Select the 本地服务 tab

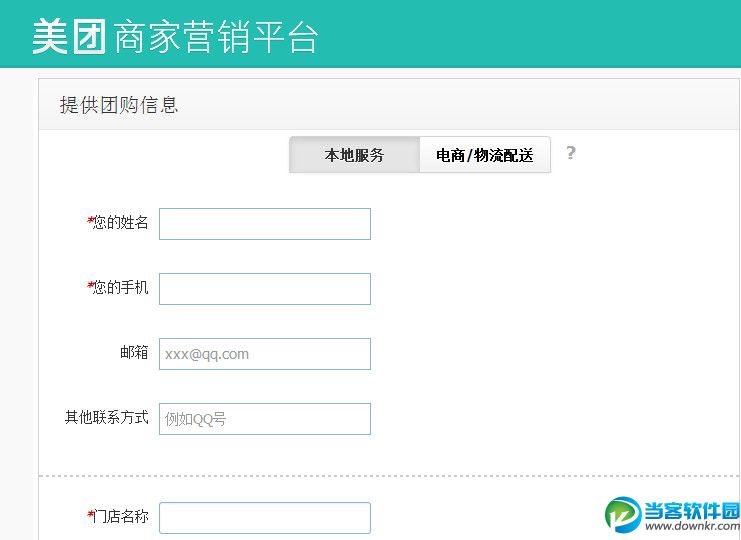[x=354, y=155]
